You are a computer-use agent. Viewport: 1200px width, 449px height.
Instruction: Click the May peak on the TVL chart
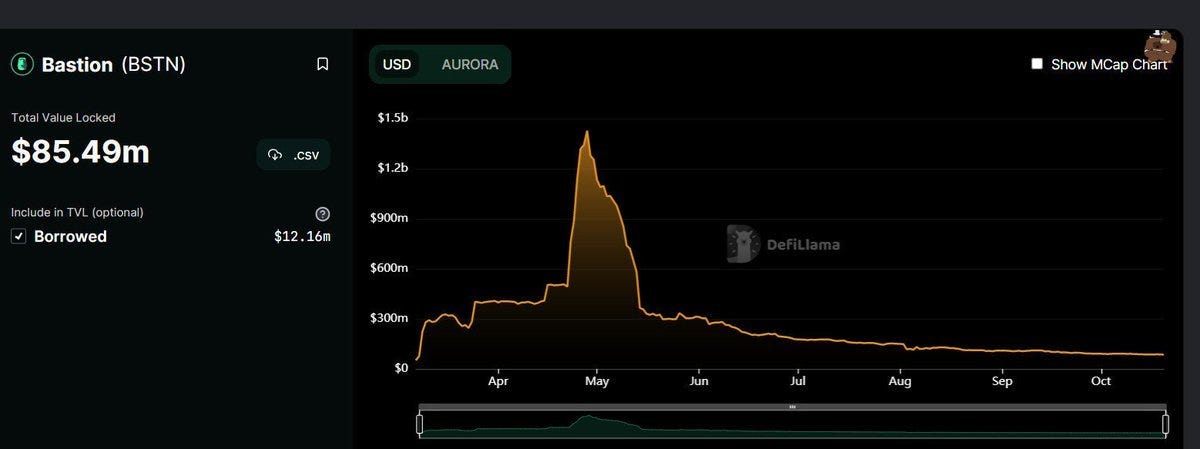coord(586,132)
